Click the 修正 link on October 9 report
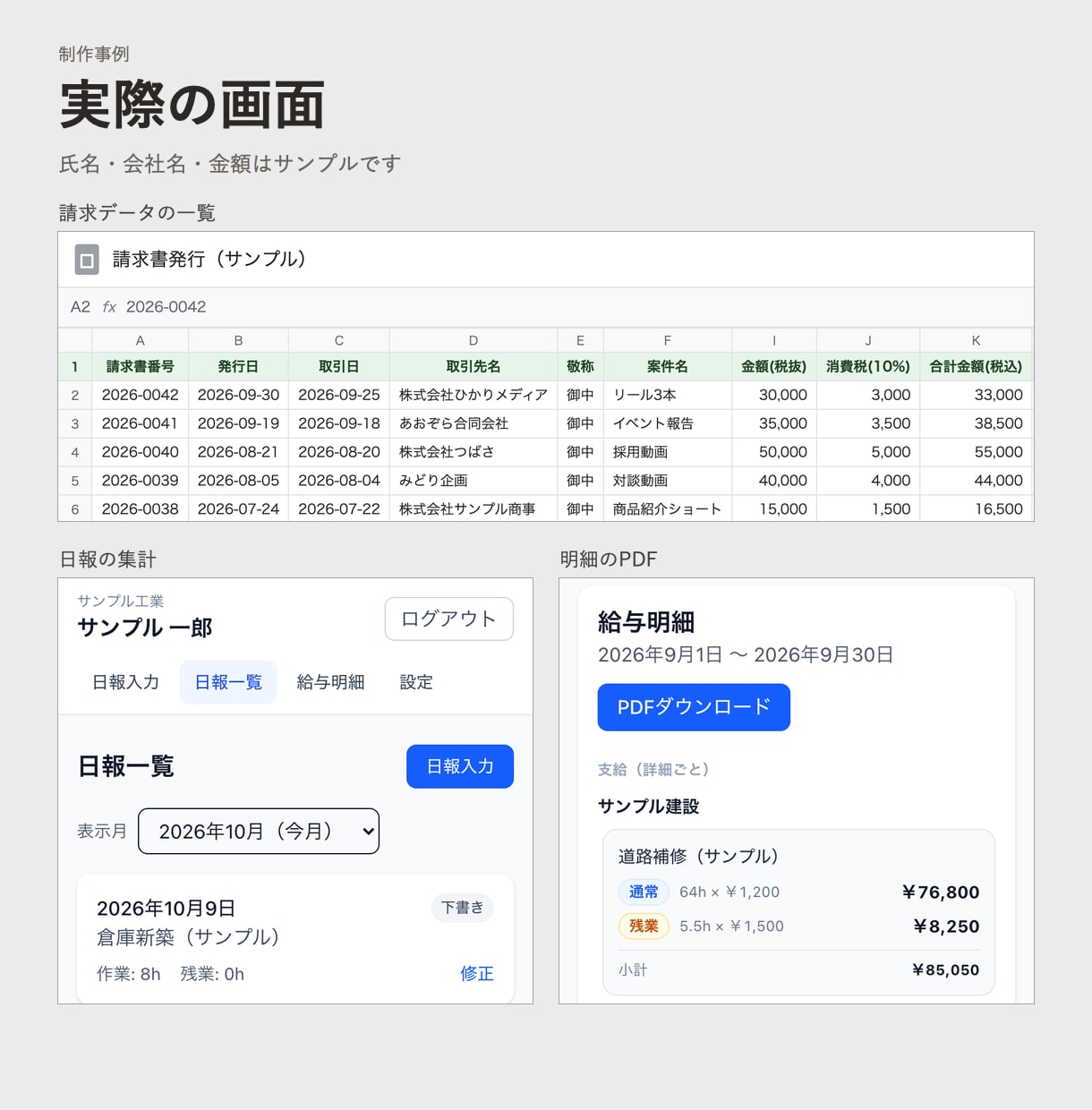 [x=477, y=973]
